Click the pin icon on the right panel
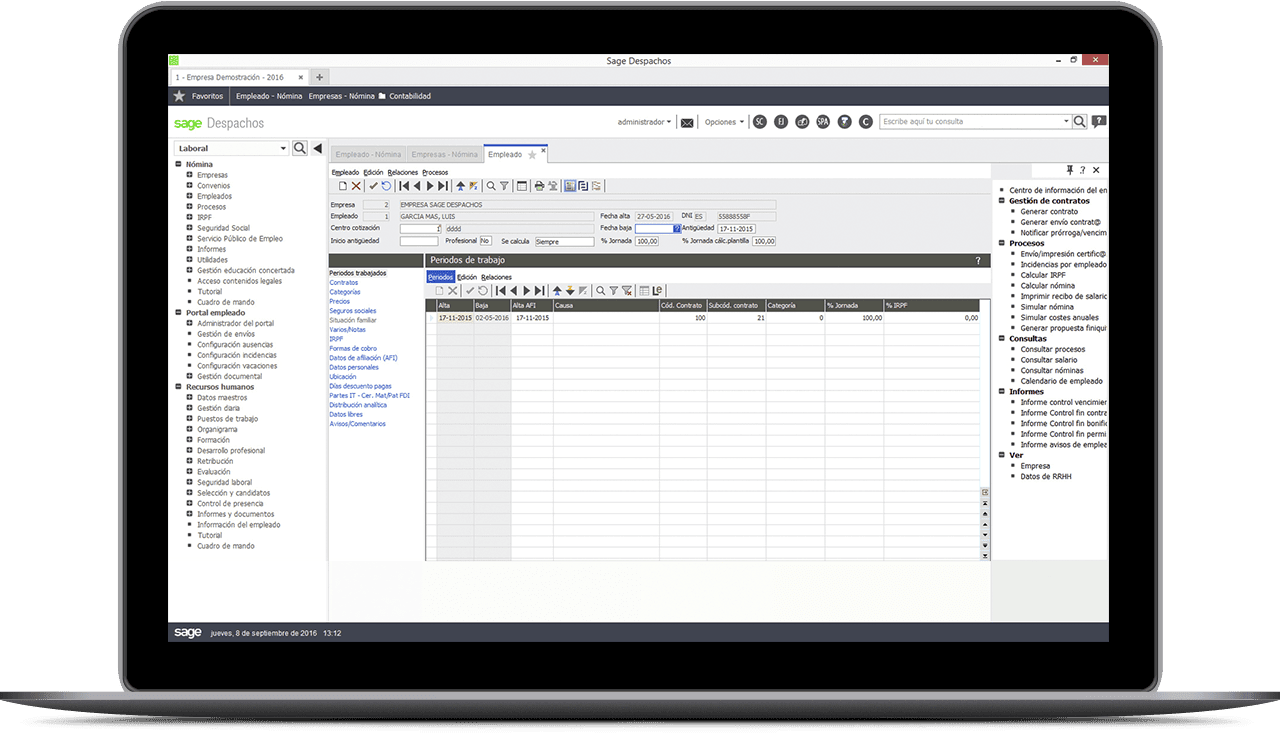This screenshot has width=1280, height=734. click(x=1069, y=170)
